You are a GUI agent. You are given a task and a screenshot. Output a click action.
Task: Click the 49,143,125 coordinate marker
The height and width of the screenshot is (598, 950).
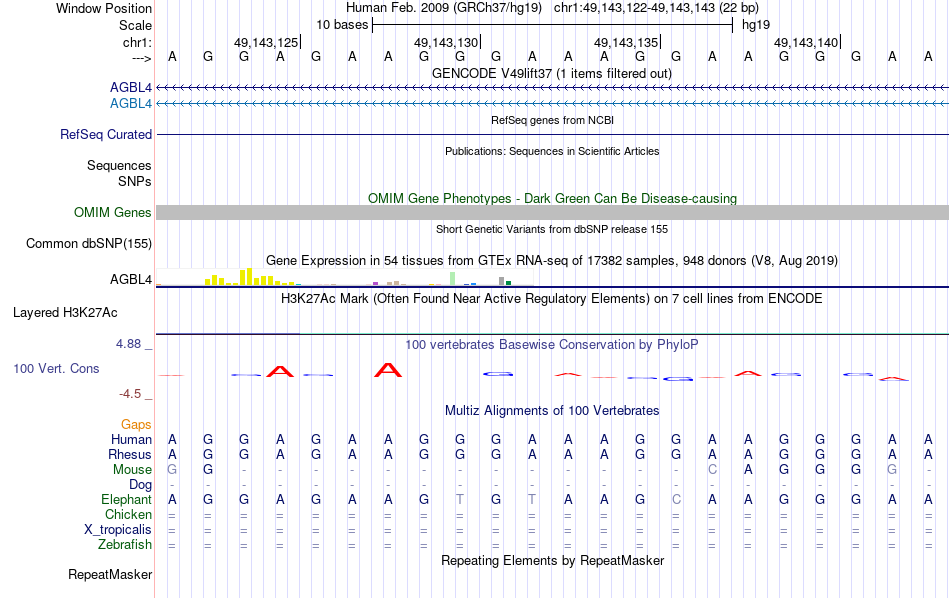coord(266,42)
